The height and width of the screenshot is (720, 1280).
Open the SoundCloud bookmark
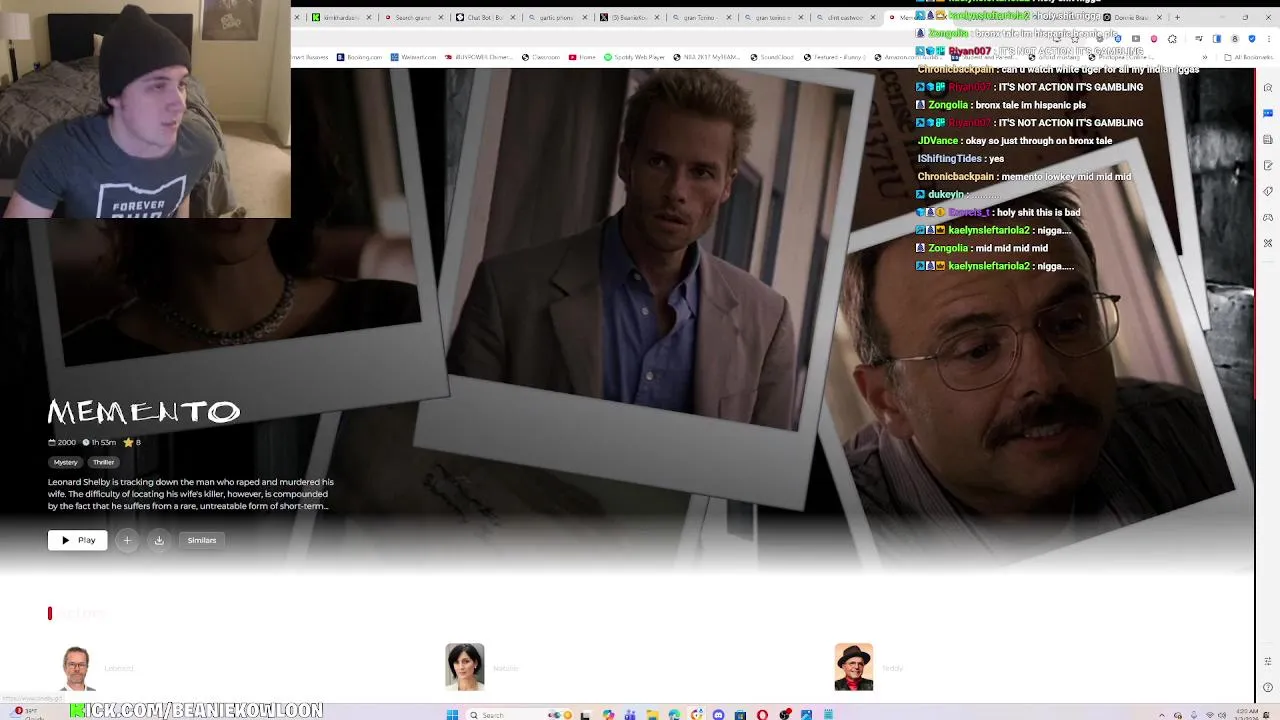[x=772, y=57]
